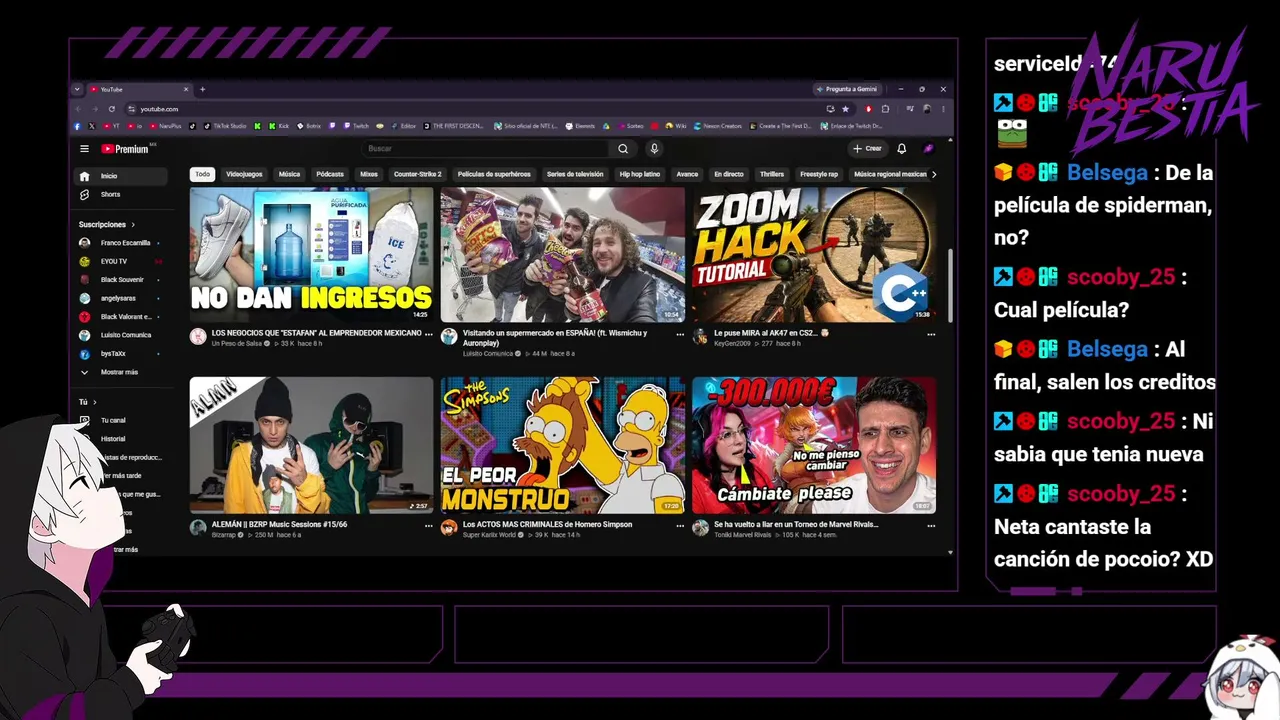Viewport: 1280px width, 720px height.
Task: Select the Counter-Strike 2 chip
Action: (x=418, y=174)
